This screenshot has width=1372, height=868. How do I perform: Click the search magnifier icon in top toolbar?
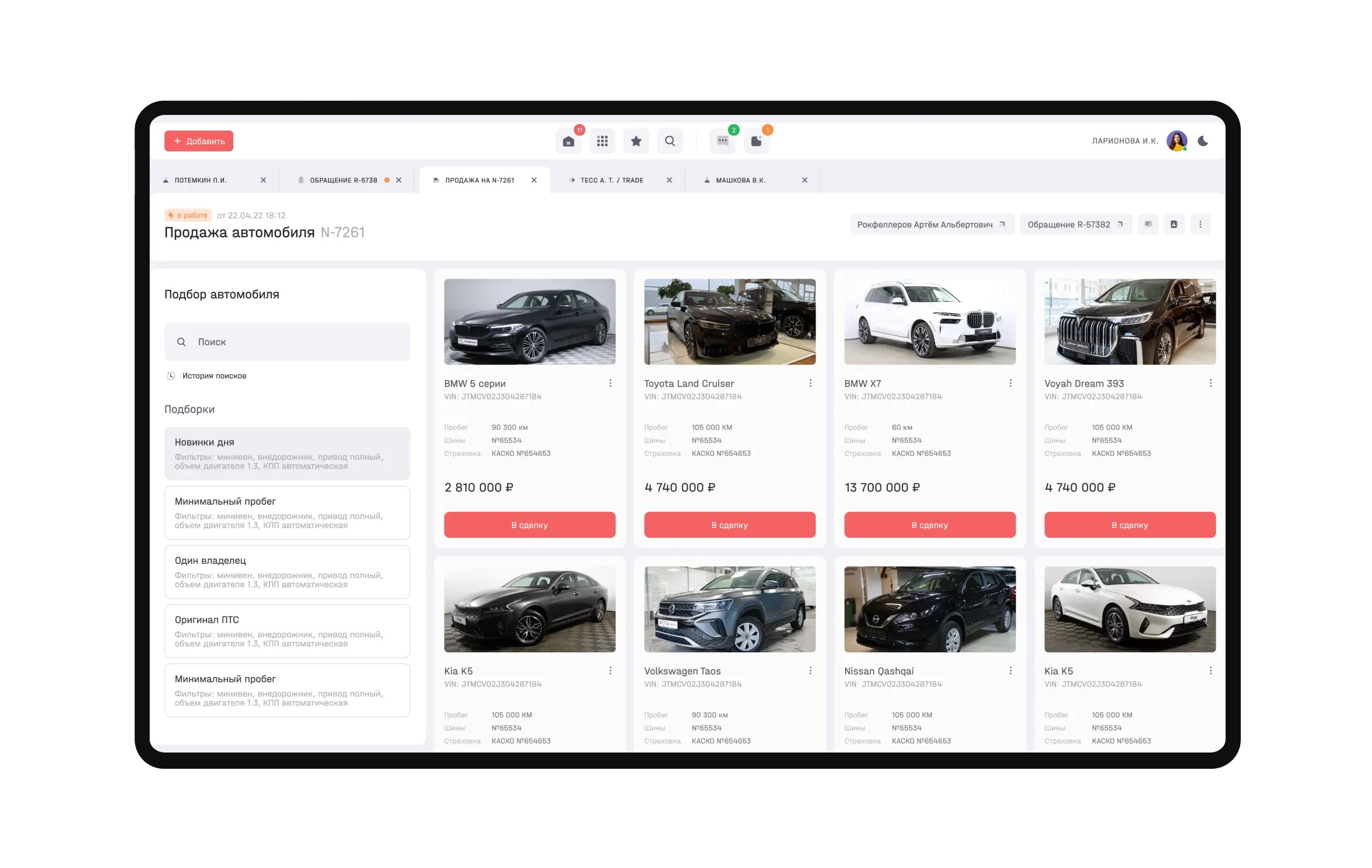670,142
